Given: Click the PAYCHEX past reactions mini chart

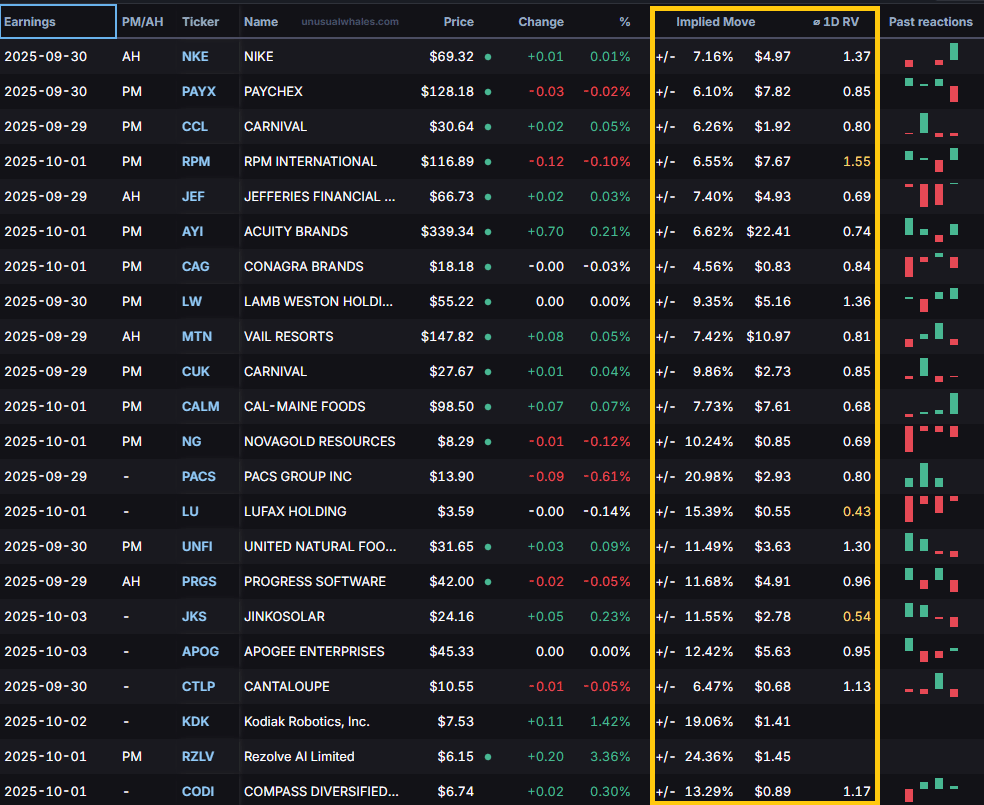Looking at the screenshot, I should point(931,90).
